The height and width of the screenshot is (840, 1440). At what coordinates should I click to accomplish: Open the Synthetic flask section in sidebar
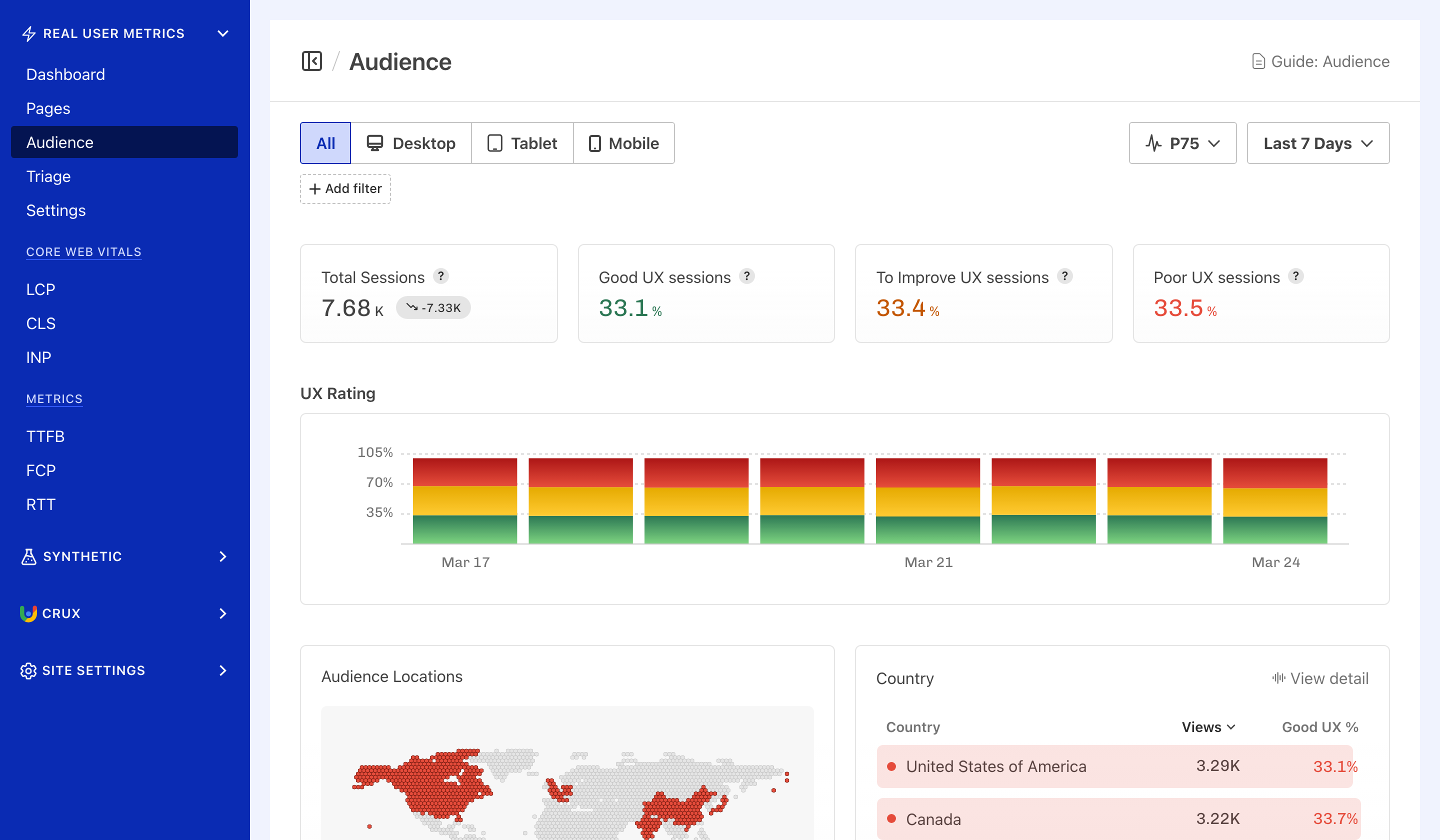coord(28,556)
